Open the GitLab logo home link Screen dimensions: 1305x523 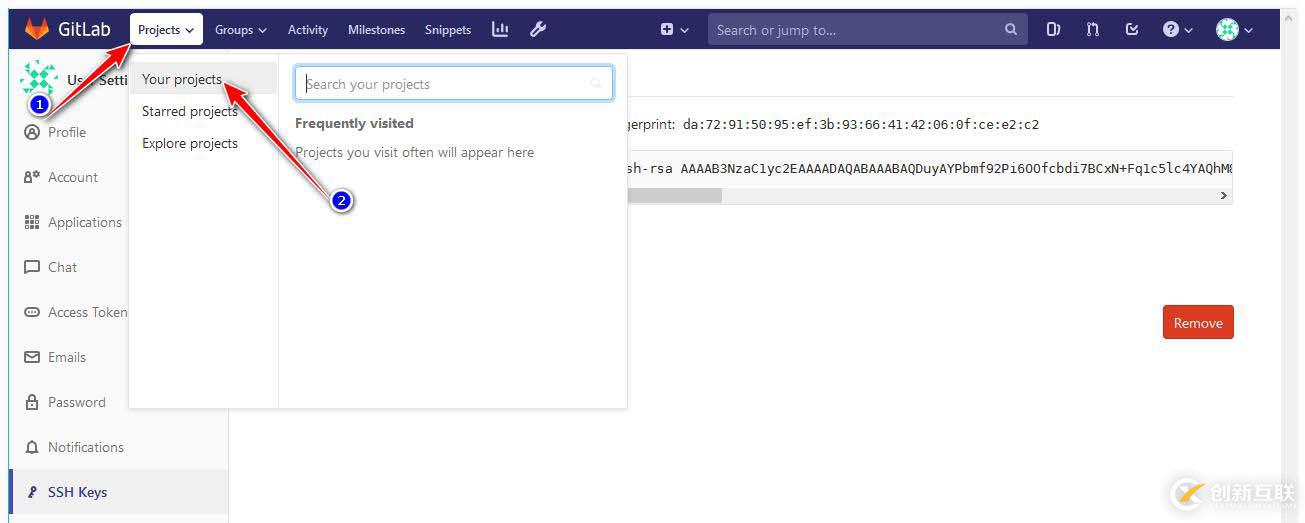(x=67, y=29)
